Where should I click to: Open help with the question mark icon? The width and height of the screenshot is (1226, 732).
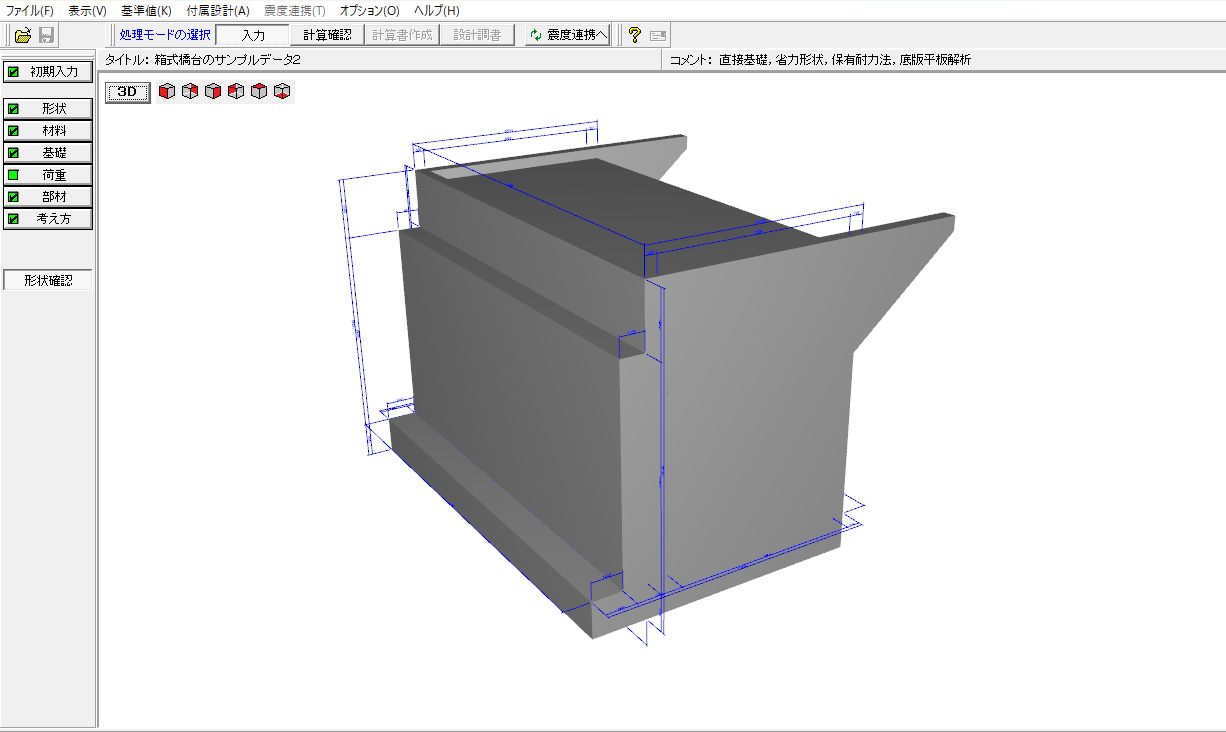point(634,35)
